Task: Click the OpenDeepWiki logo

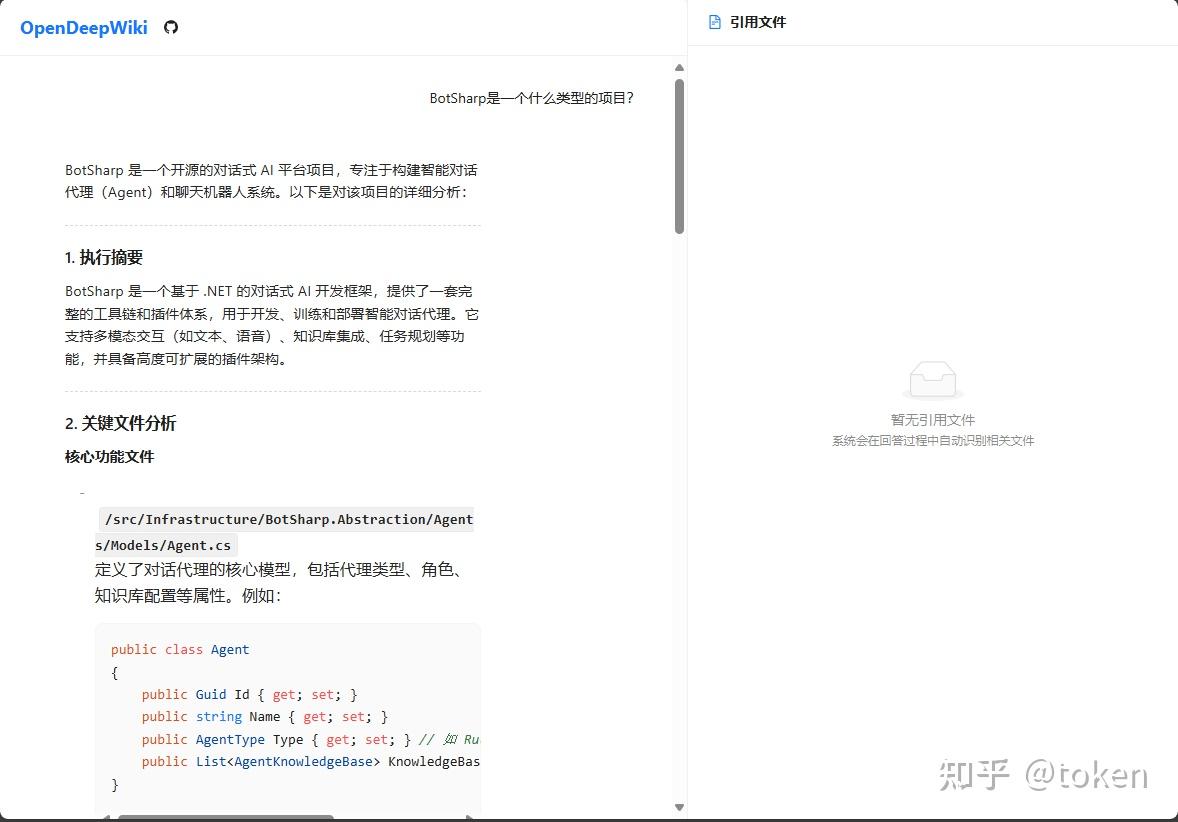Action: (83, 28)
